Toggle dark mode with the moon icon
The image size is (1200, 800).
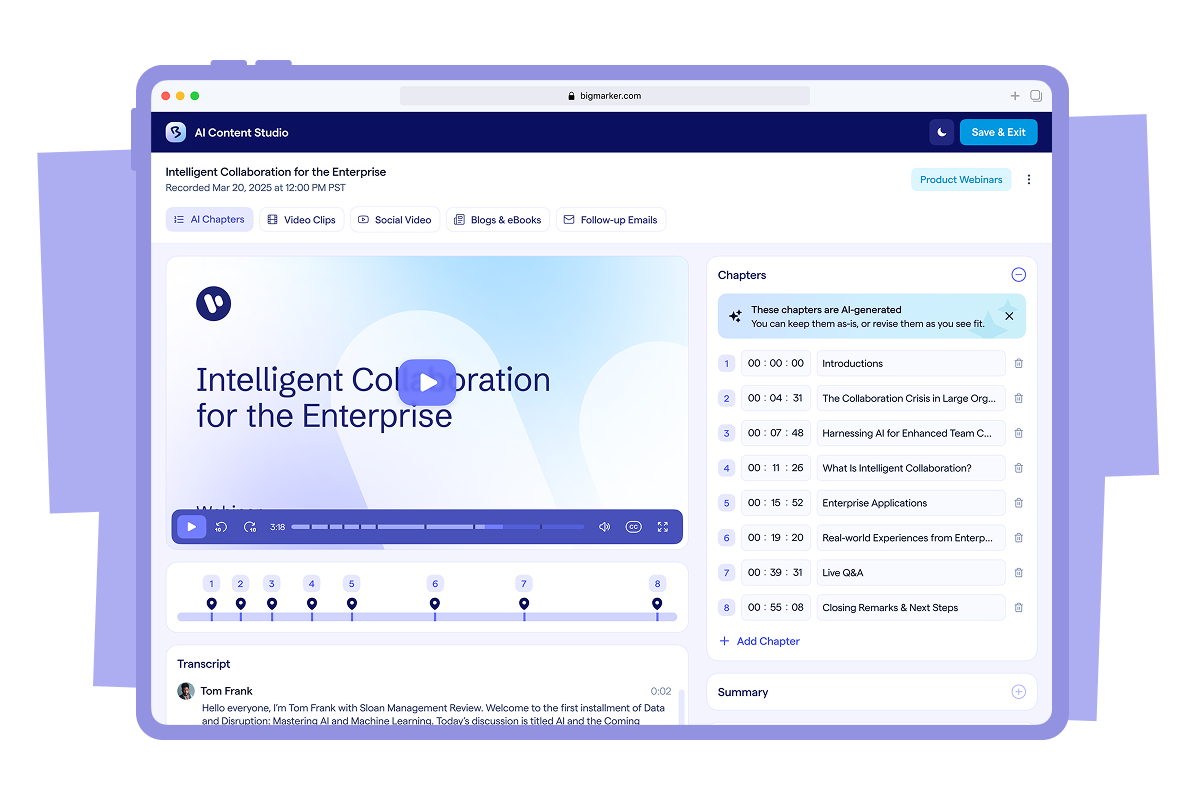point(941,132)
